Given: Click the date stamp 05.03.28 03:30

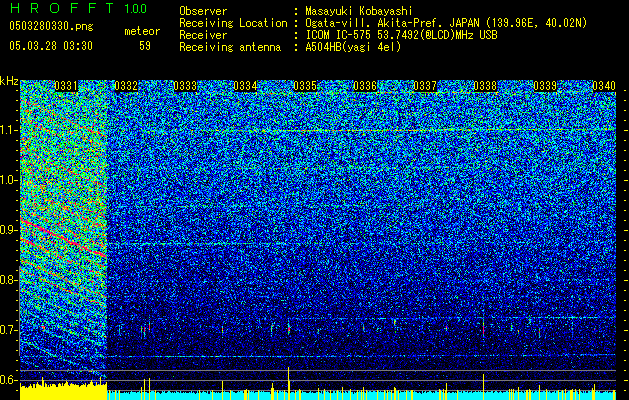Looking at the screenshot, I should [x=51, y=46].
